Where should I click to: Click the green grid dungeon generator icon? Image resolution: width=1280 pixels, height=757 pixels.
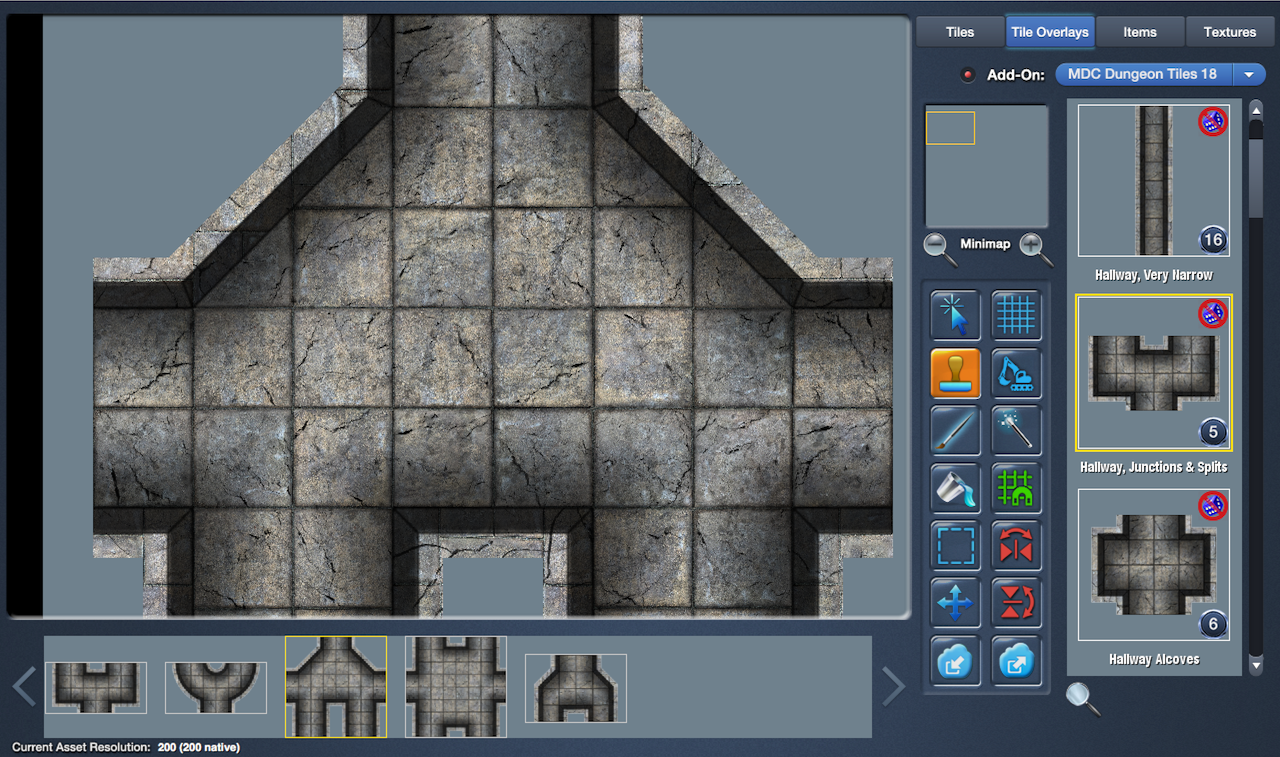tap(1016, 488)
